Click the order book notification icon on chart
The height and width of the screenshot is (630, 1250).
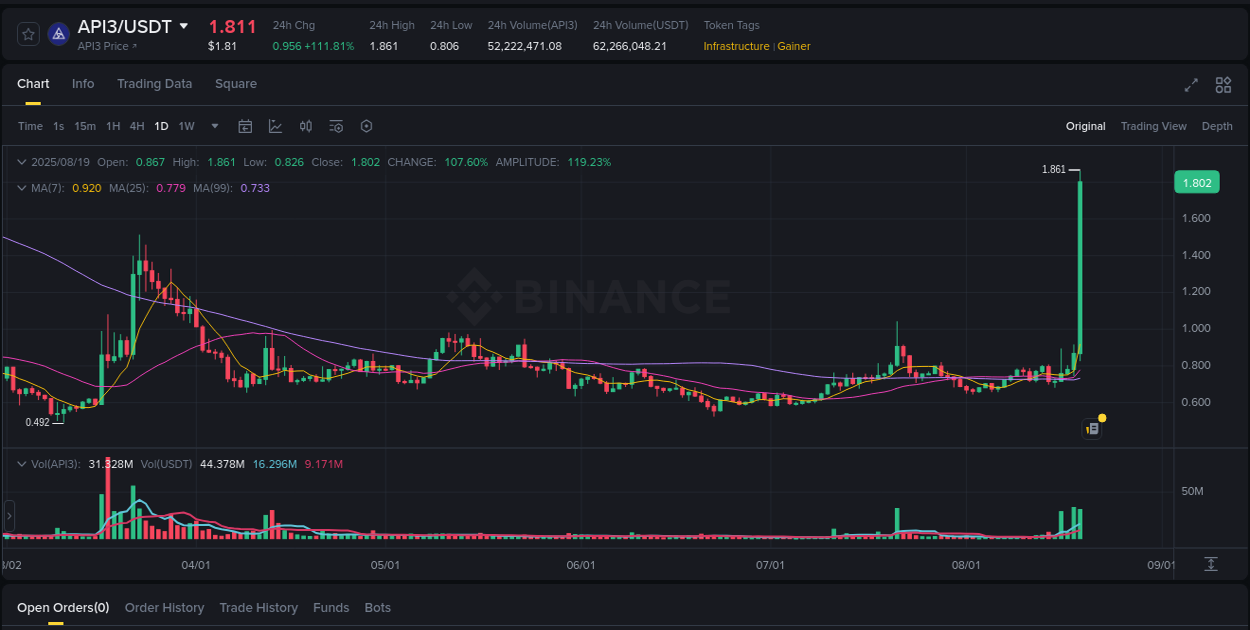[x=1092, y=428]
